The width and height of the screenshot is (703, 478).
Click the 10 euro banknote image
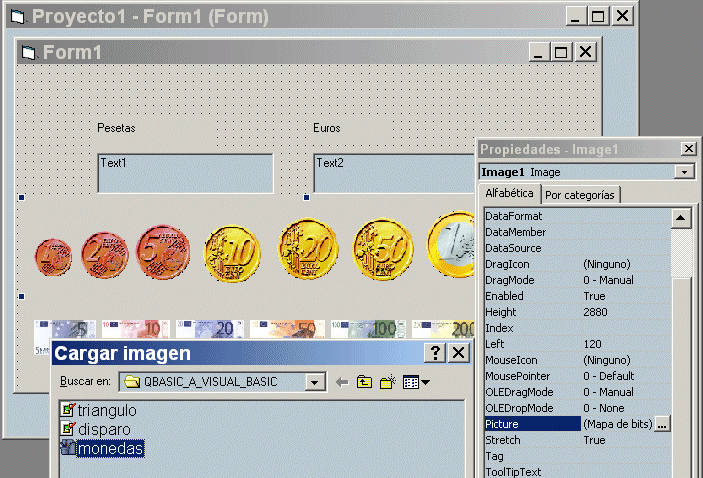[135, 329]
